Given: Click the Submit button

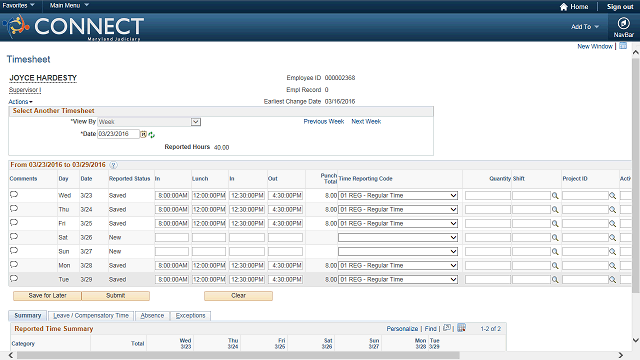Looking at the screenshot, I should (x=116, y=296).
